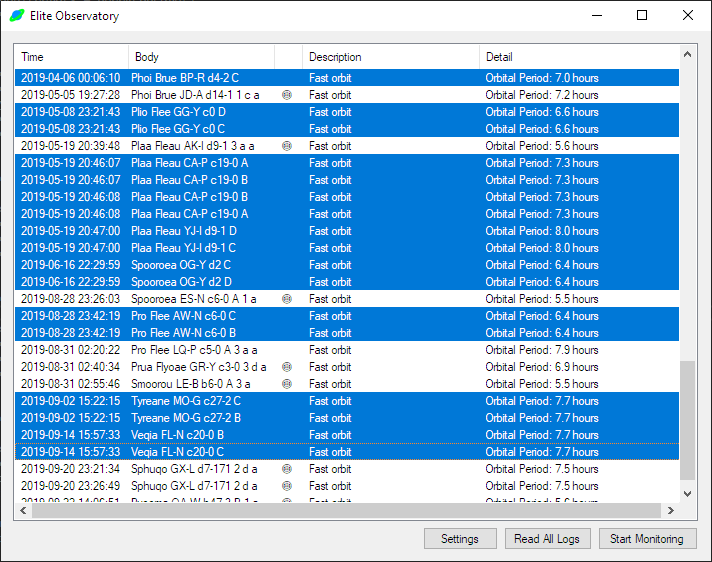Click the landable icon in row 2019-09-20 23:21:34
Viewport: 712px width, 562px height.
(x=287, y=469)
